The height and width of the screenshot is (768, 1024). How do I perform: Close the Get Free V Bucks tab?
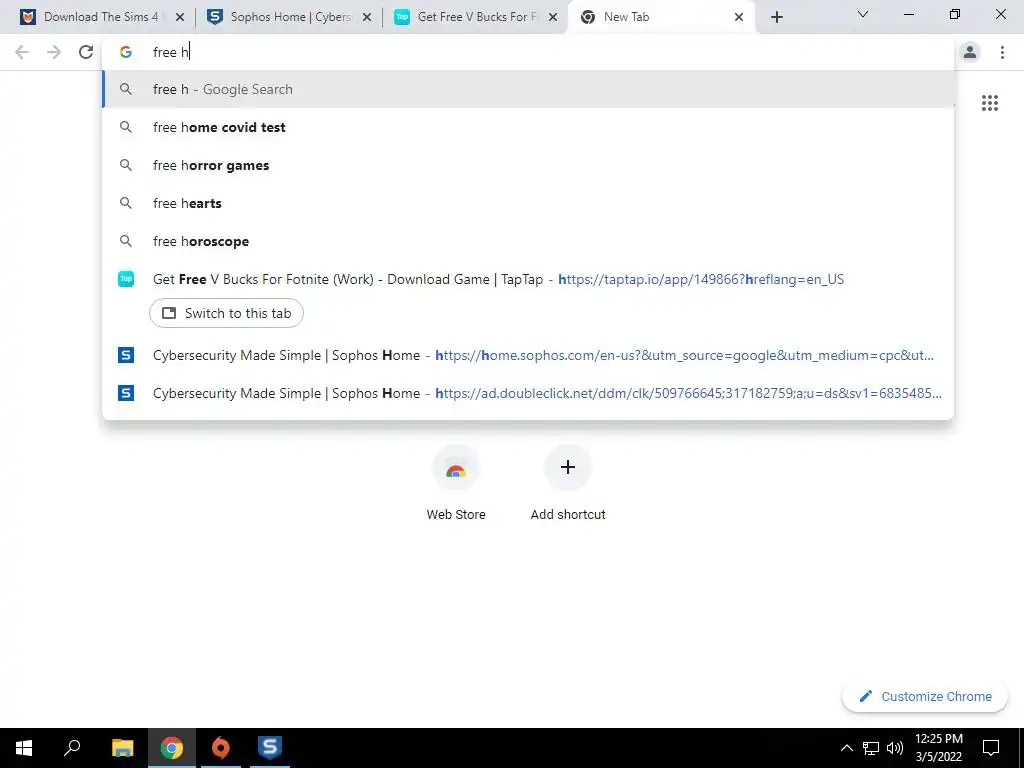point(553,17)
